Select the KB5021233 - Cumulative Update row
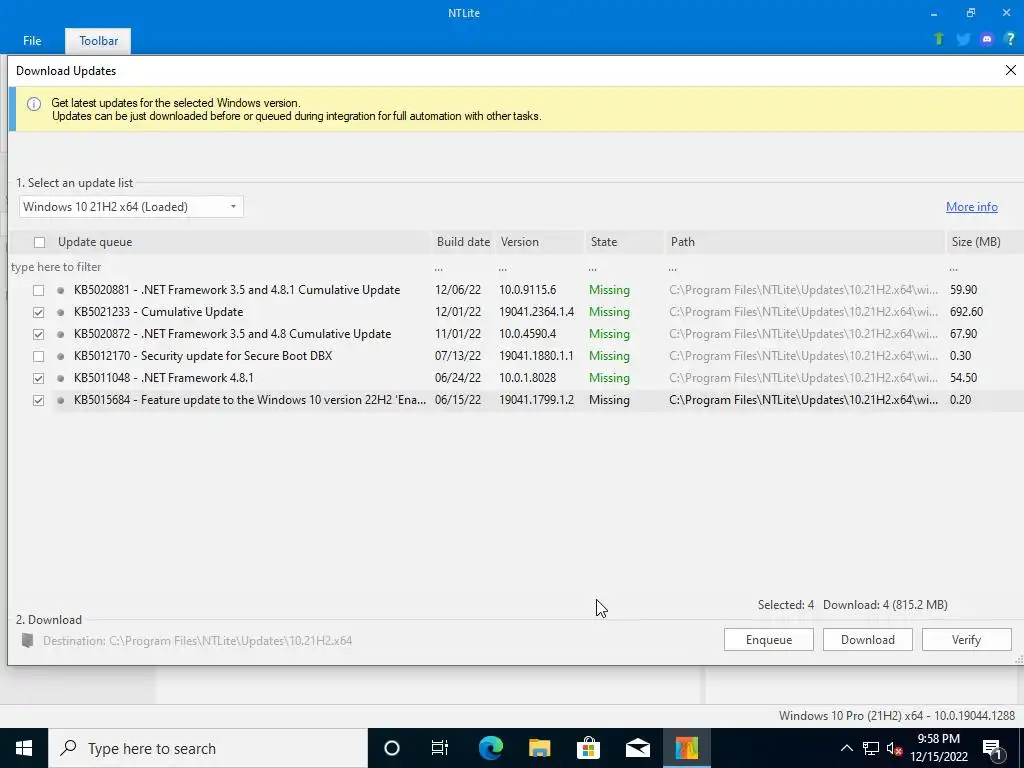The height and width of the screenshot is (768, 1024). point(516,312)
